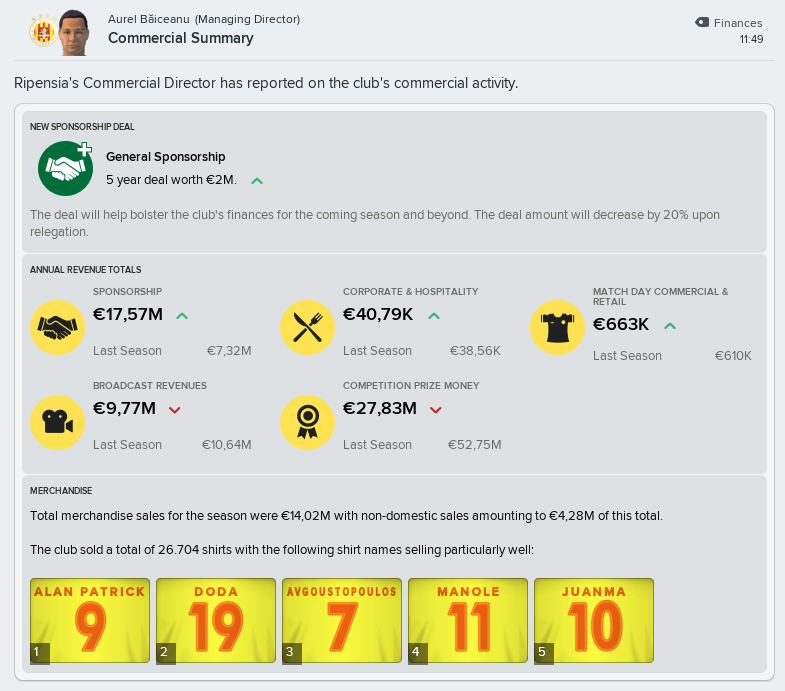The image size is (785, 691).
Task: Click red down arrow beside €9,77M broadcast
Action: pos(174,410)
